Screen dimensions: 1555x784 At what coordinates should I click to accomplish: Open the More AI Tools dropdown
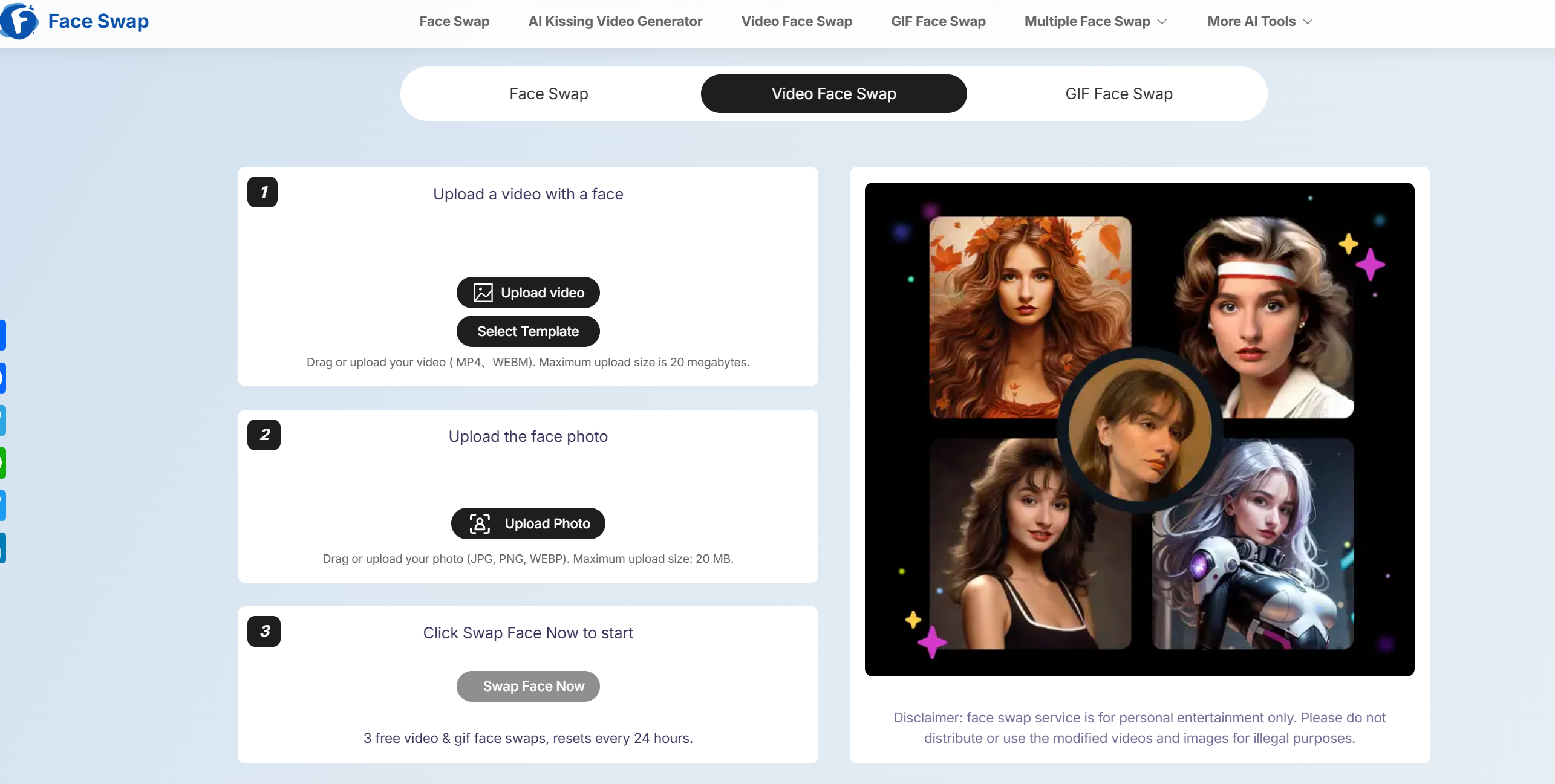point(1251,22)
